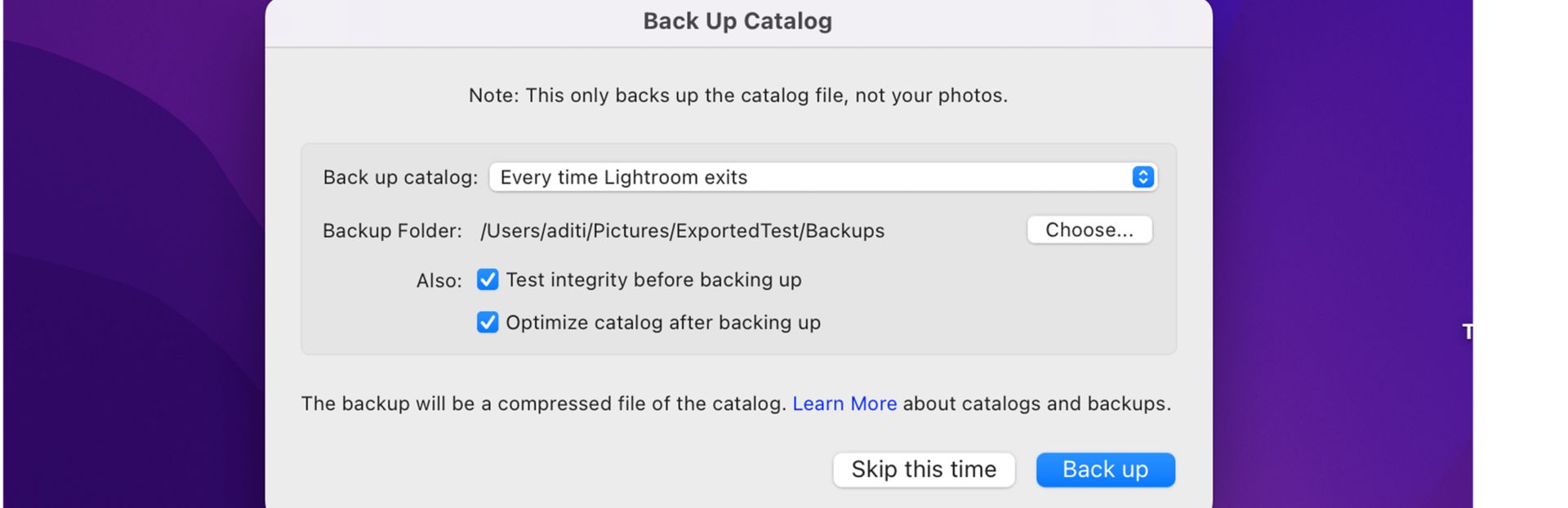The height and width of the screenshot is (508, 1568).
Task: Select the Backup Folder location field
Action: pyautogui.click(x=683, y=230)
